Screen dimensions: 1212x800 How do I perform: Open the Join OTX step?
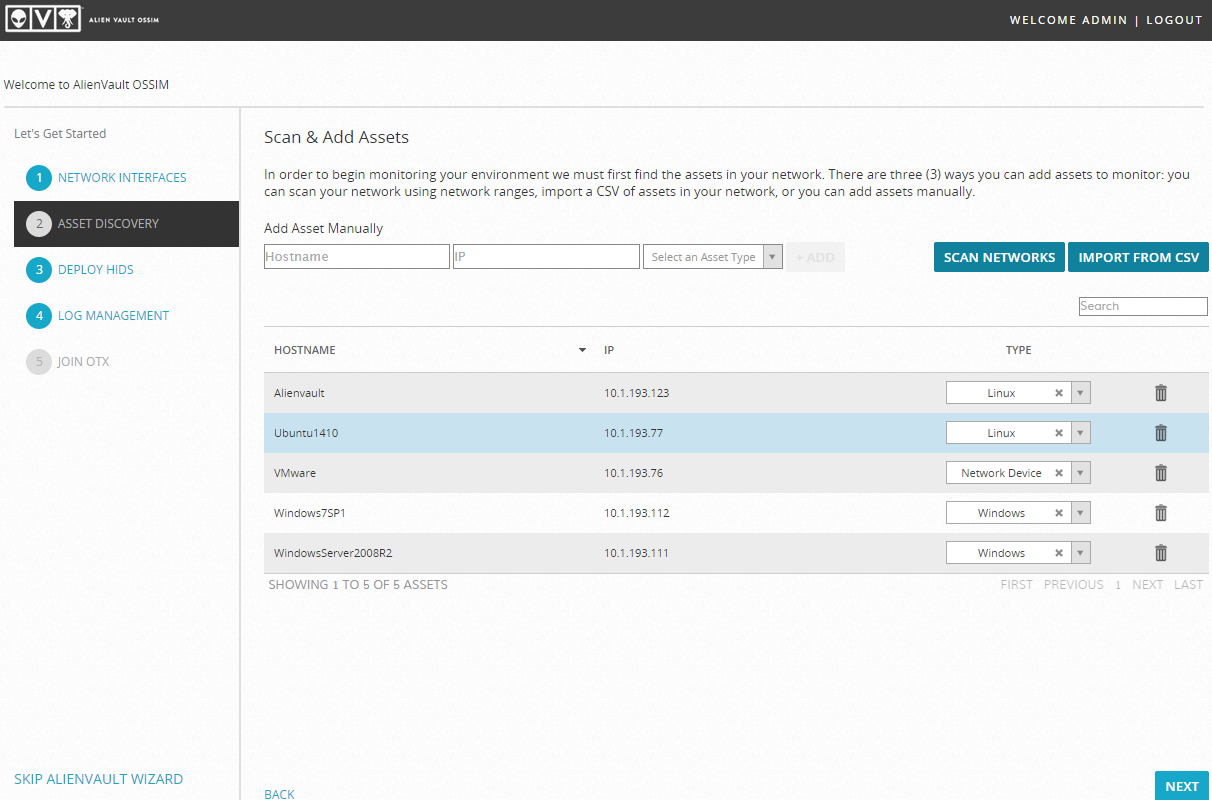[84, 362]
